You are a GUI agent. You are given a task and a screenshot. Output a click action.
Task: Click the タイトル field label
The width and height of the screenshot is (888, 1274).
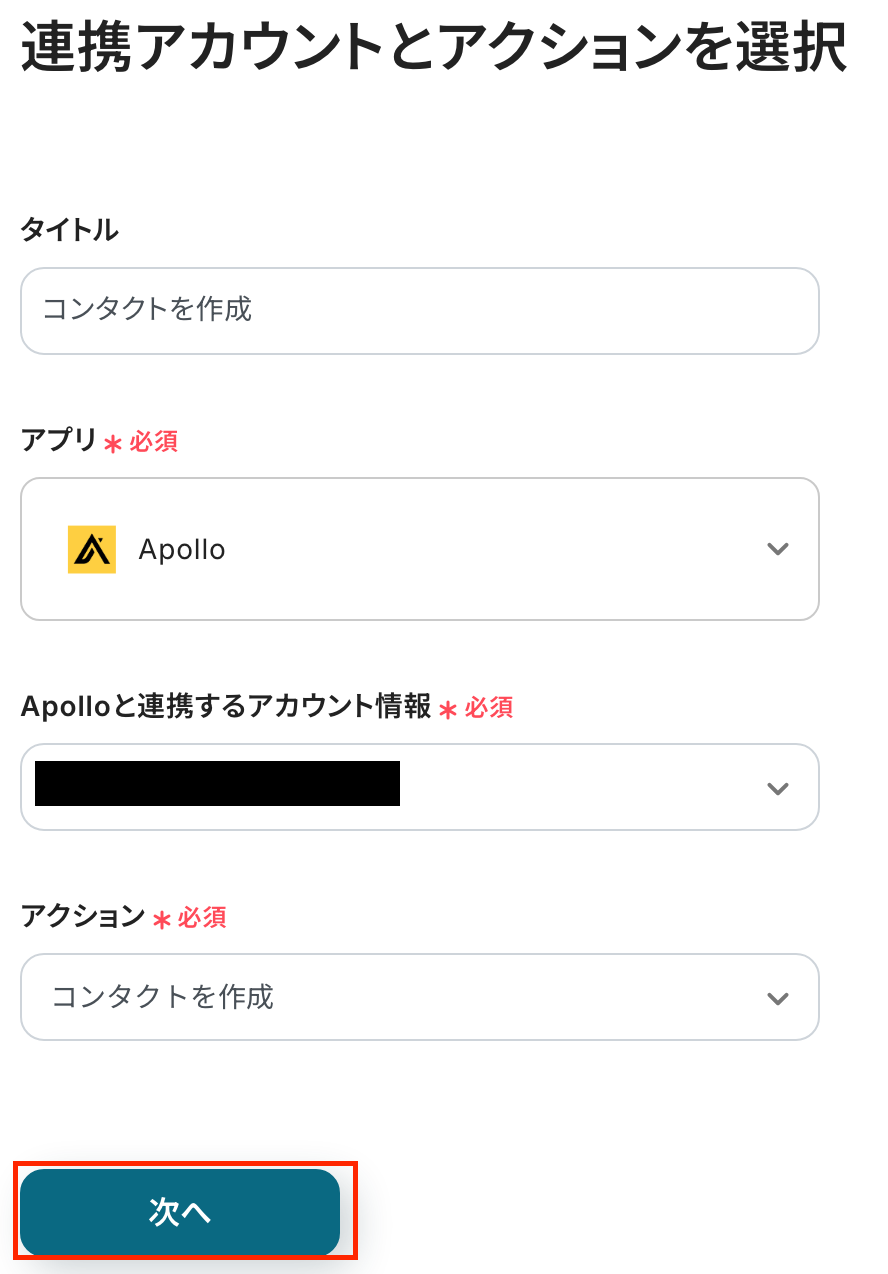tap(69, 230)
